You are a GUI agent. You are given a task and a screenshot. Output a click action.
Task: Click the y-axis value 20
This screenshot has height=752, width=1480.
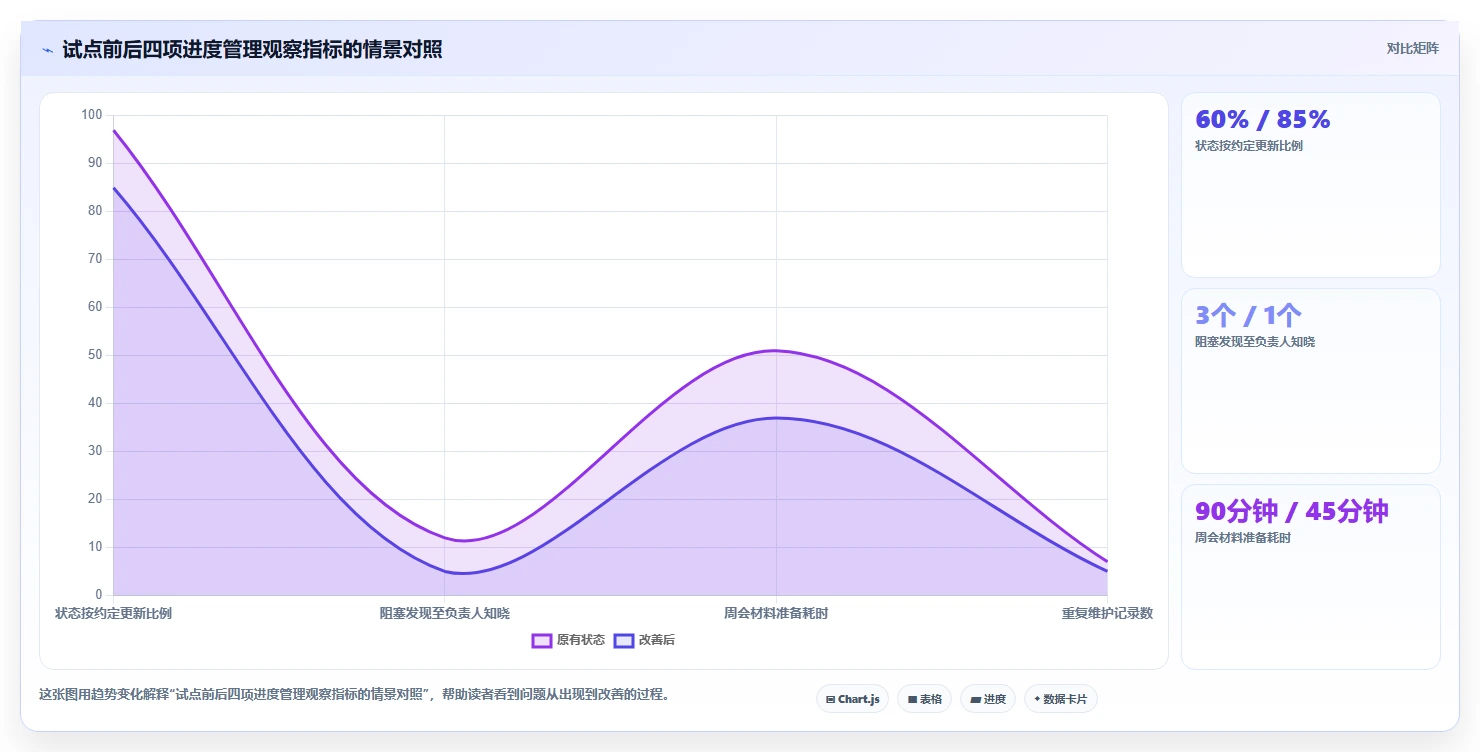[x=95, y=499]
